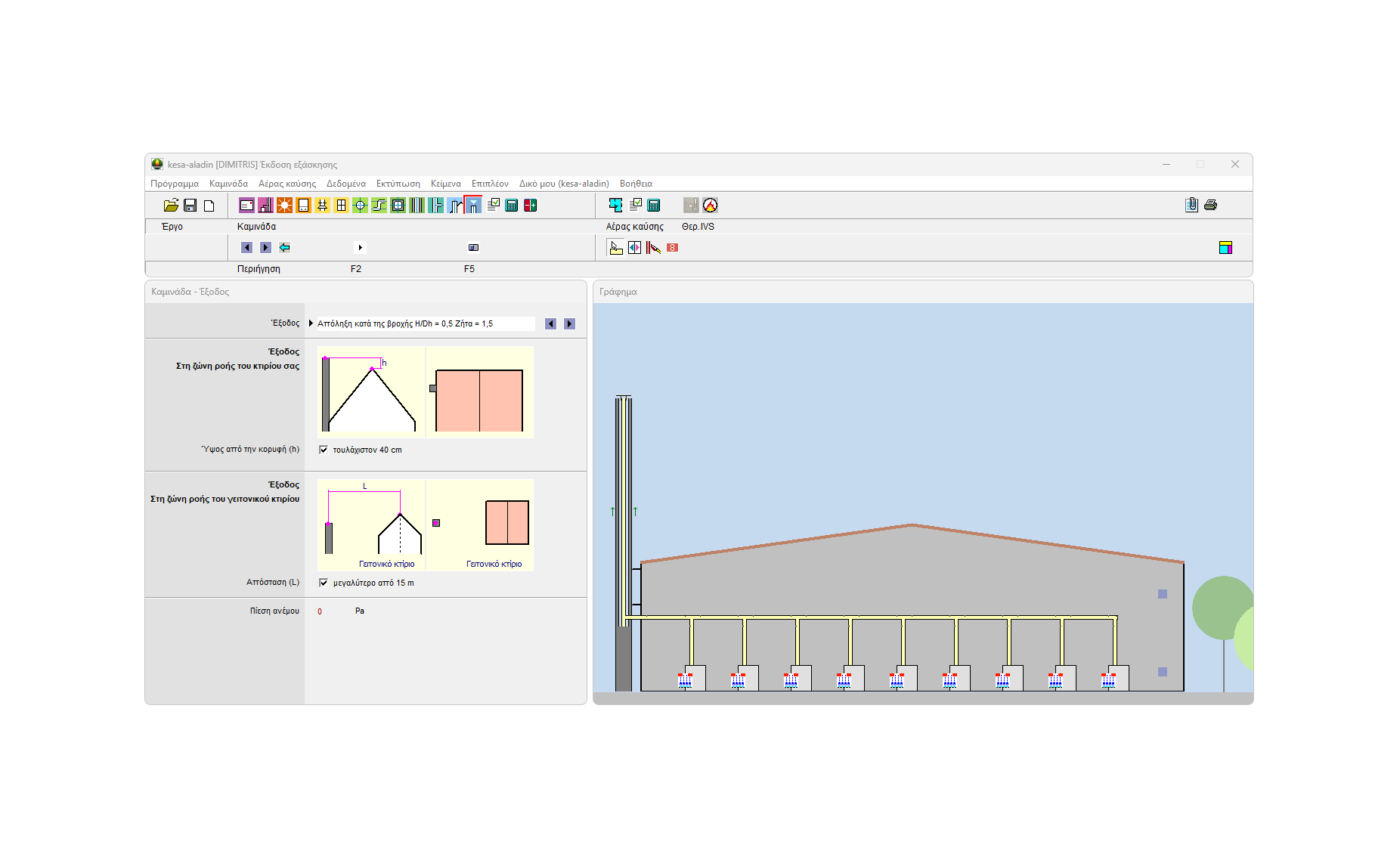Click the upper blue window on building
This screenshot has width=1400, height=857.
(1163, 594)
